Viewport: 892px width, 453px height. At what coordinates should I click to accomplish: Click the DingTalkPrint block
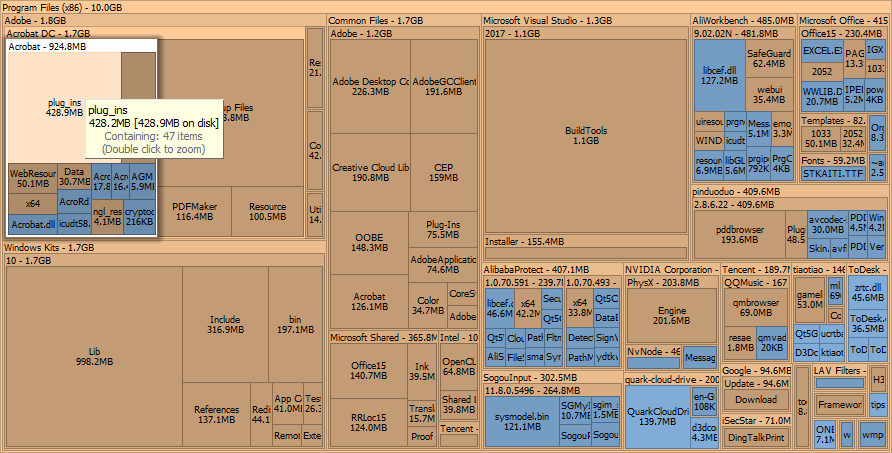tap(755, 438)
